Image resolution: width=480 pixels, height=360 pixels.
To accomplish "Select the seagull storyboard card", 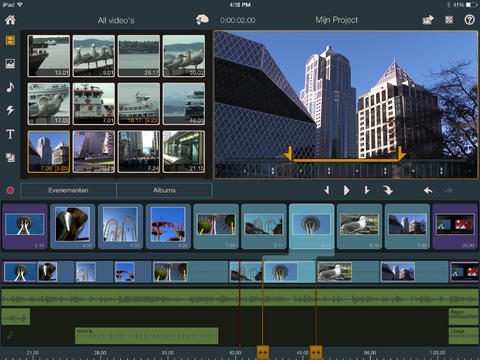I will click(x=359, y=227).
